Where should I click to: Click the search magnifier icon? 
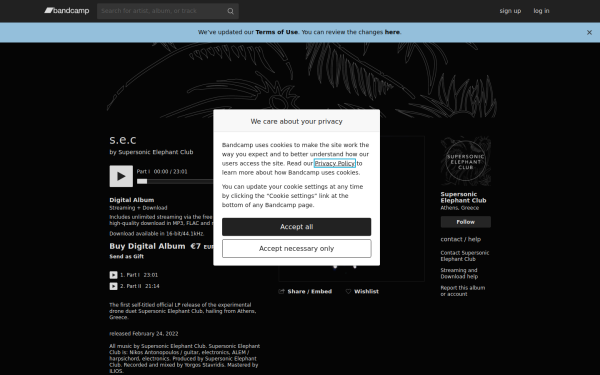pyautogui.click(x=230, y=11)
